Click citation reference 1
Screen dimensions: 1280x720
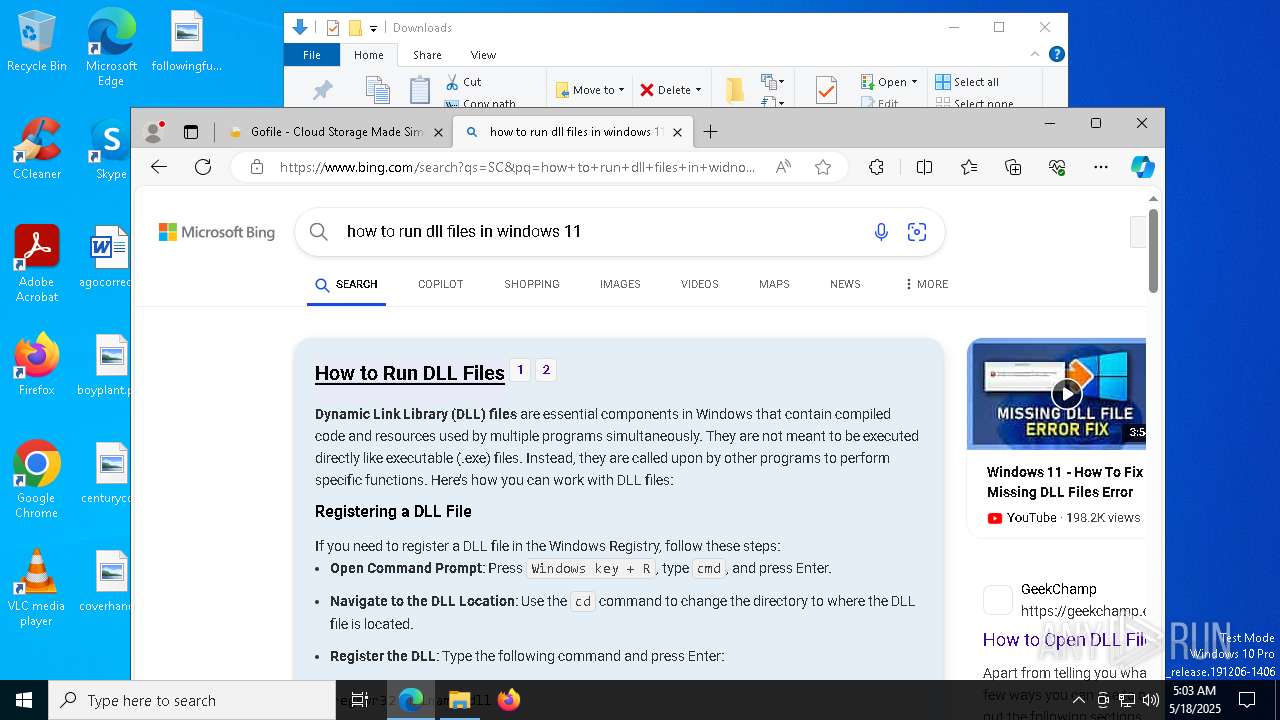point(520,370)
